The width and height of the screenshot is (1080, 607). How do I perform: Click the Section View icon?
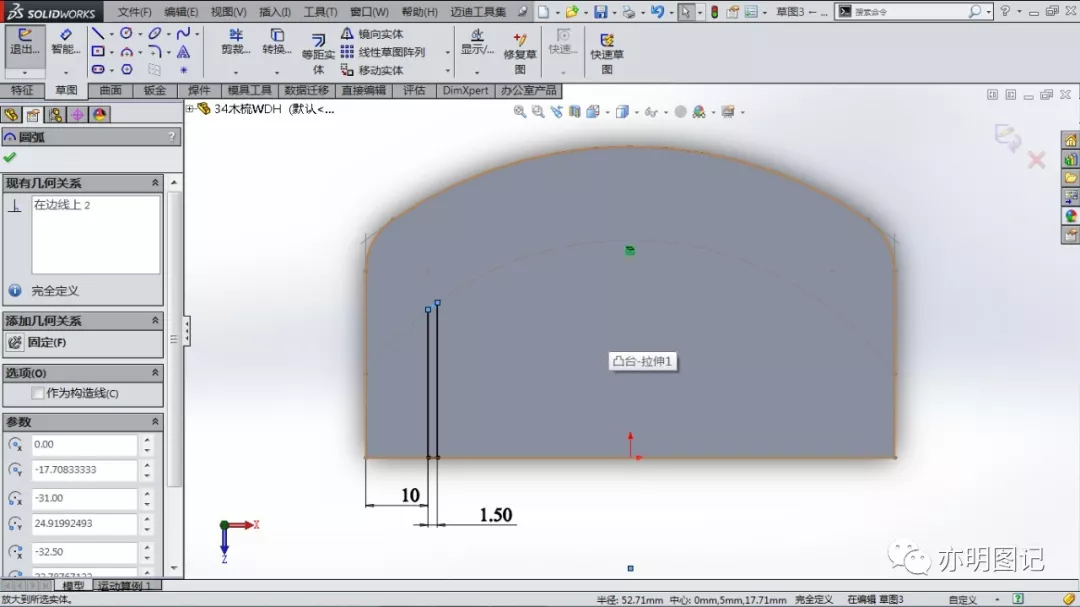point(574,112)
